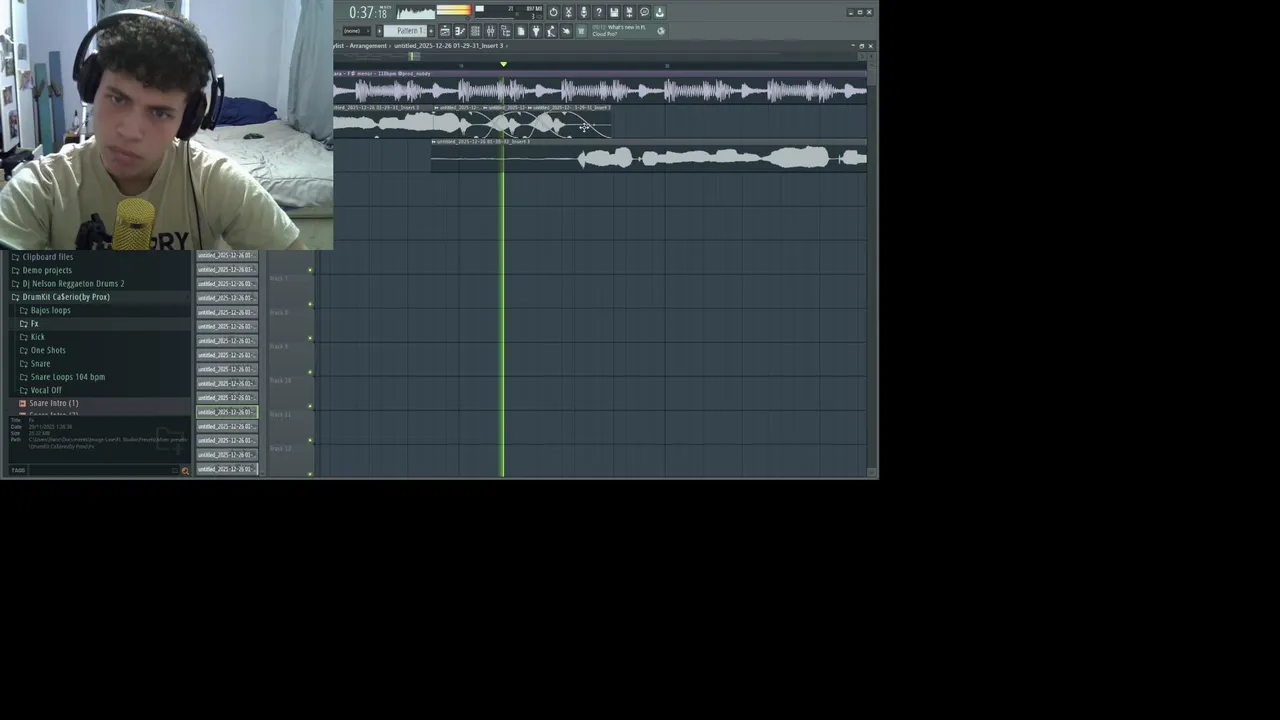Click the arrow left of Pattern 1
This screenshot has width=1280, height=720.
click(380, 31)
